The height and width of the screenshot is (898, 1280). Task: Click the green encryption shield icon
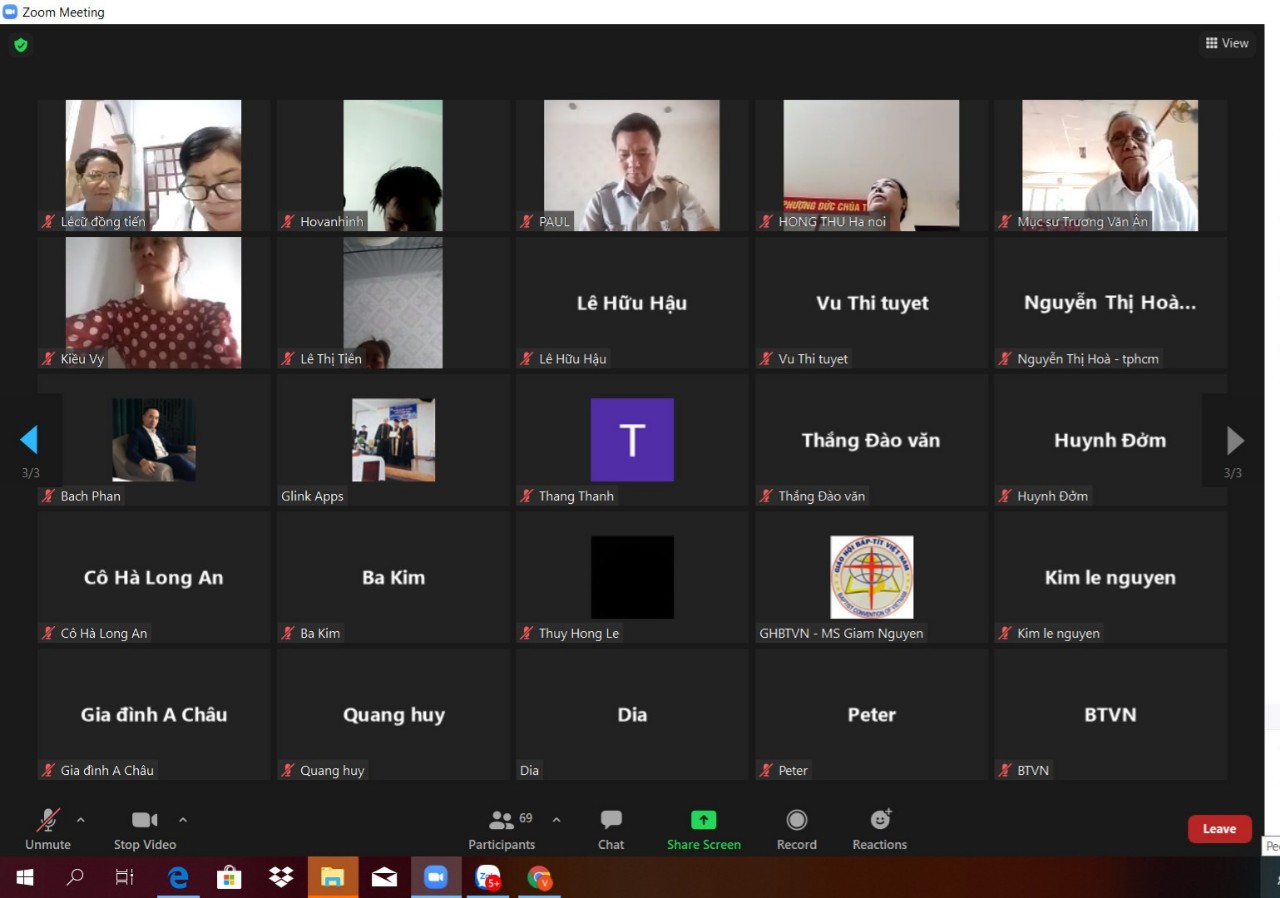pyautogui.click(x=20, y=45)
